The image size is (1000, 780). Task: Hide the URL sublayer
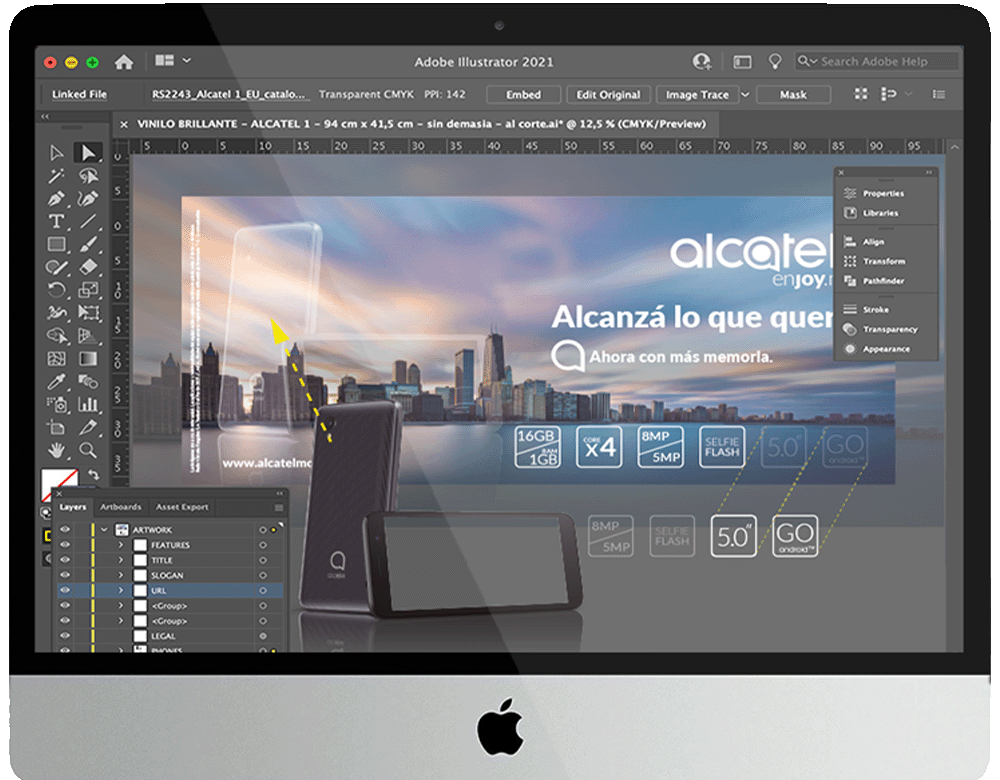tap(65, 591)
